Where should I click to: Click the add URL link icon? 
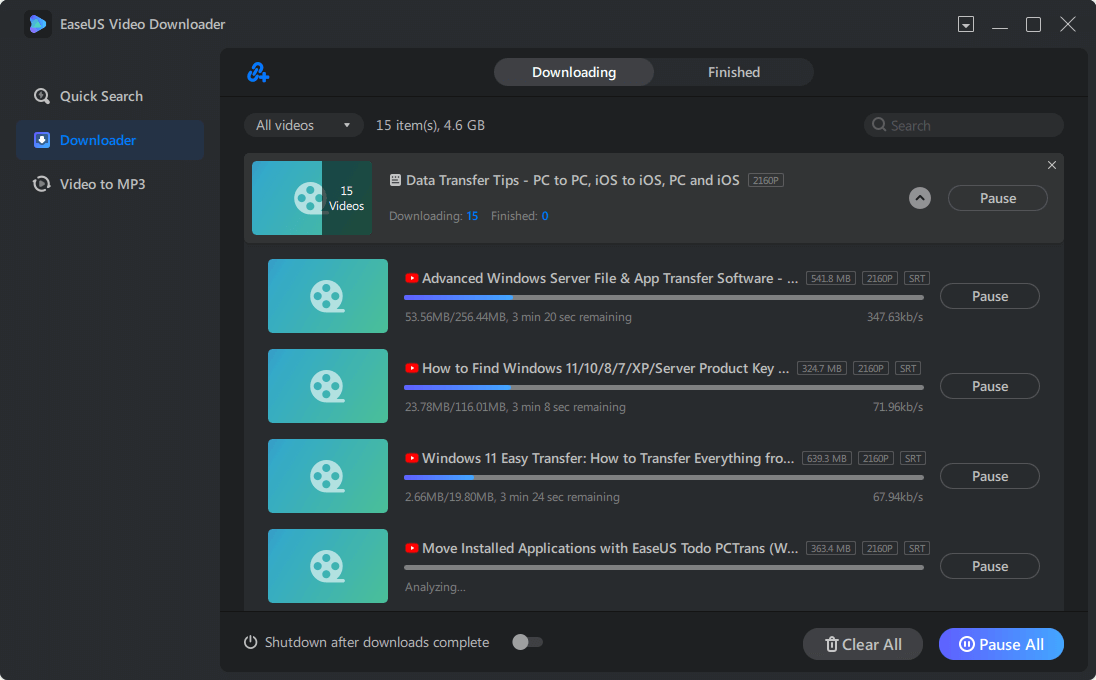258,72
